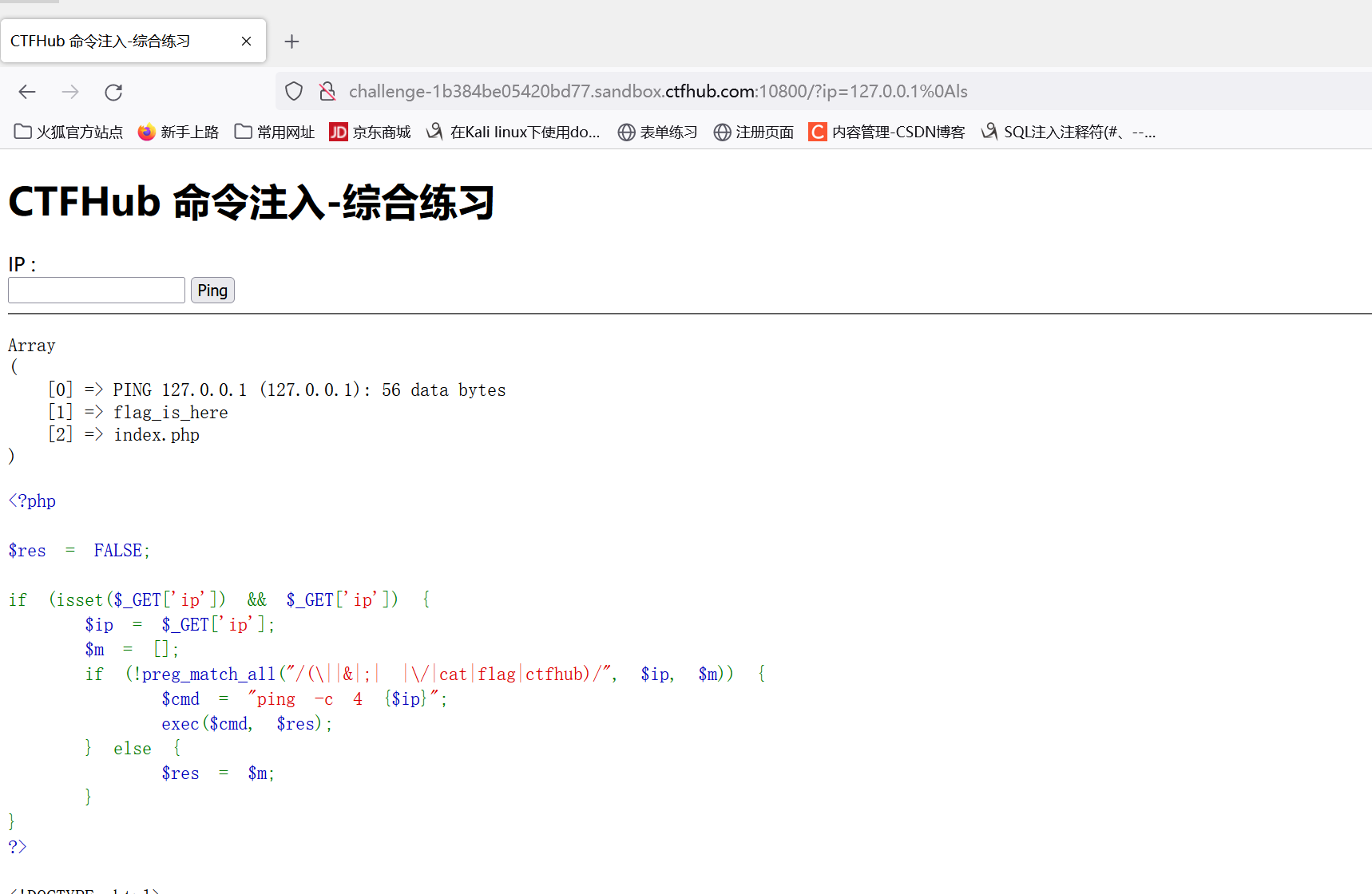Click the JD icon in bookmarks bar
Image resolution: width=1372 pixels, height=894 pixels.
point(339,132)
